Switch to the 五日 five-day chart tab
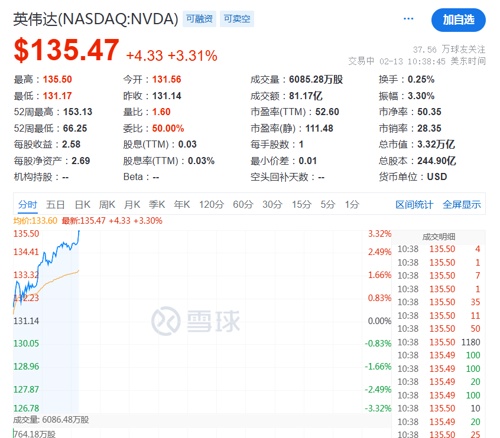500x438 pixels. click(x=55, y=204)
